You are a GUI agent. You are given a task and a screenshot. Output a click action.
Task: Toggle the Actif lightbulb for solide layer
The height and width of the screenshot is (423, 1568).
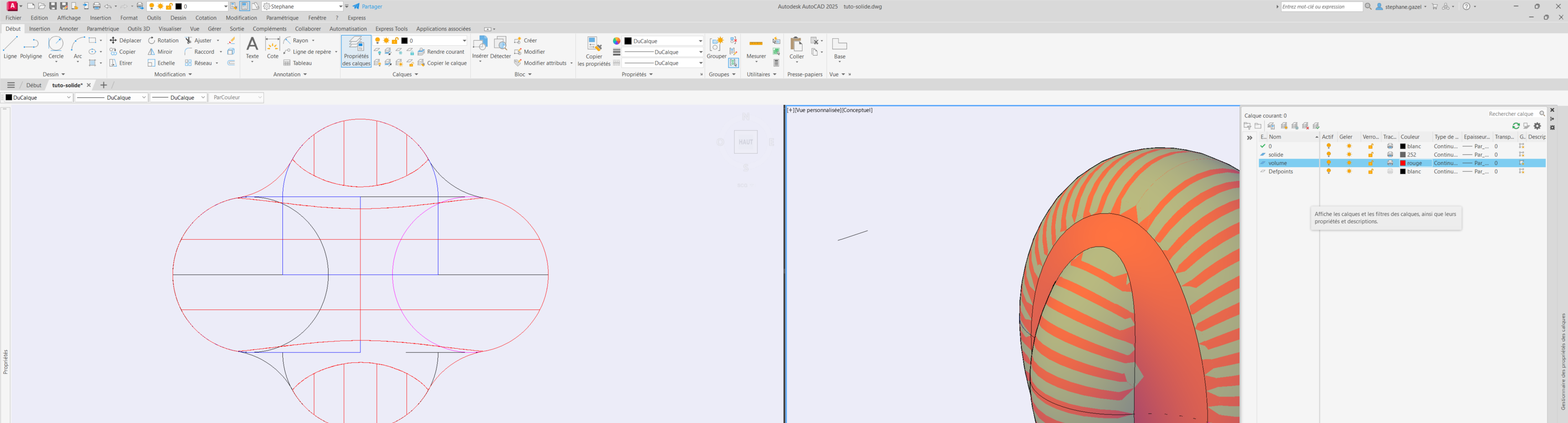[x=1329, y=155]
